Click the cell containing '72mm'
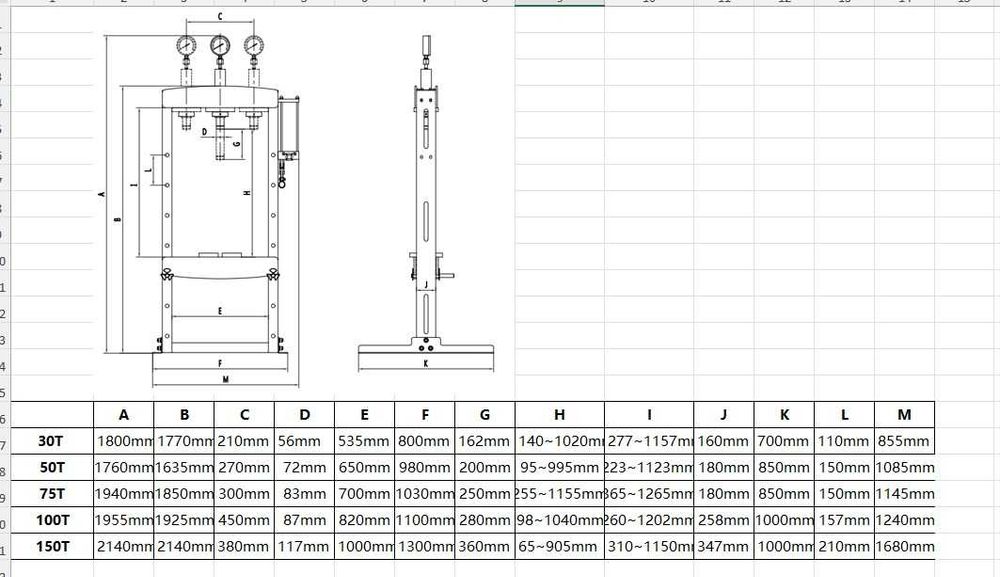Viewport: 1000px width, 577px height. pos(304,467)
